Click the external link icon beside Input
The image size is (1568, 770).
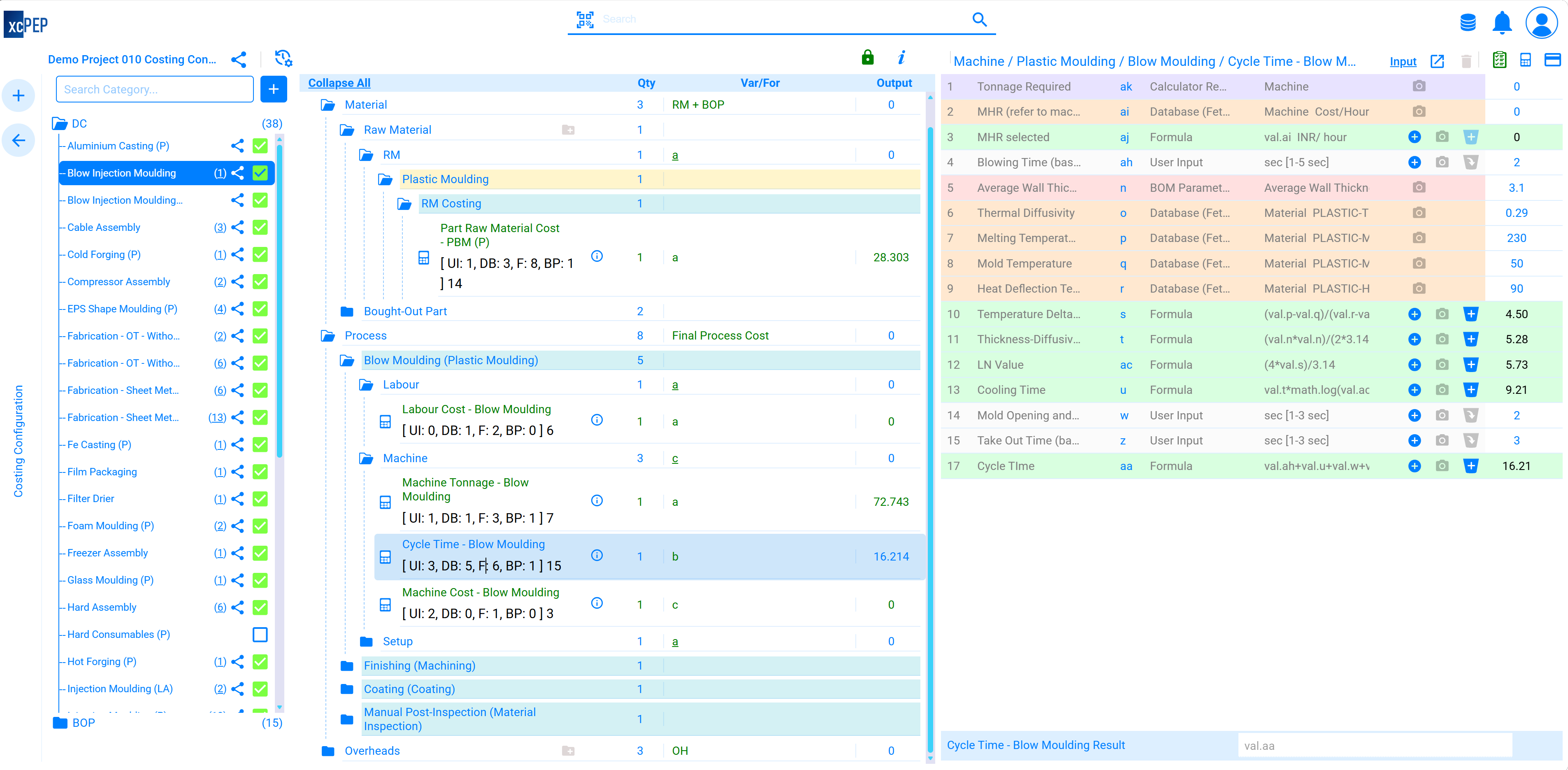[x=1438, y=61]
